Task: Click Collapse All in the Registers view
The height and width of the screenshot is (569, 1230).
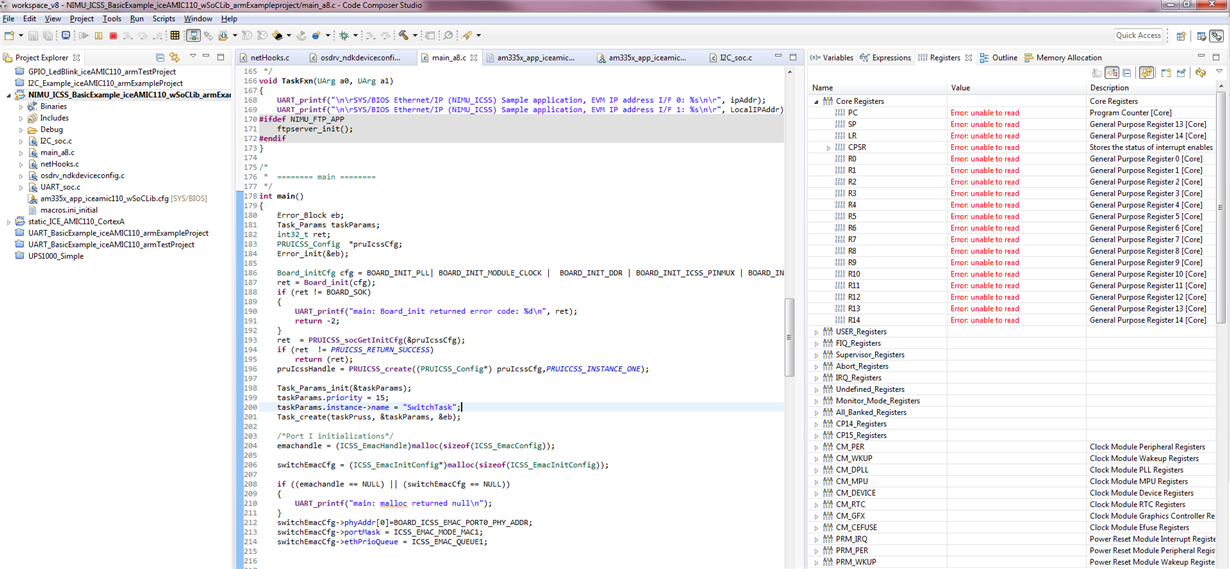Action: coord(1127,73)
